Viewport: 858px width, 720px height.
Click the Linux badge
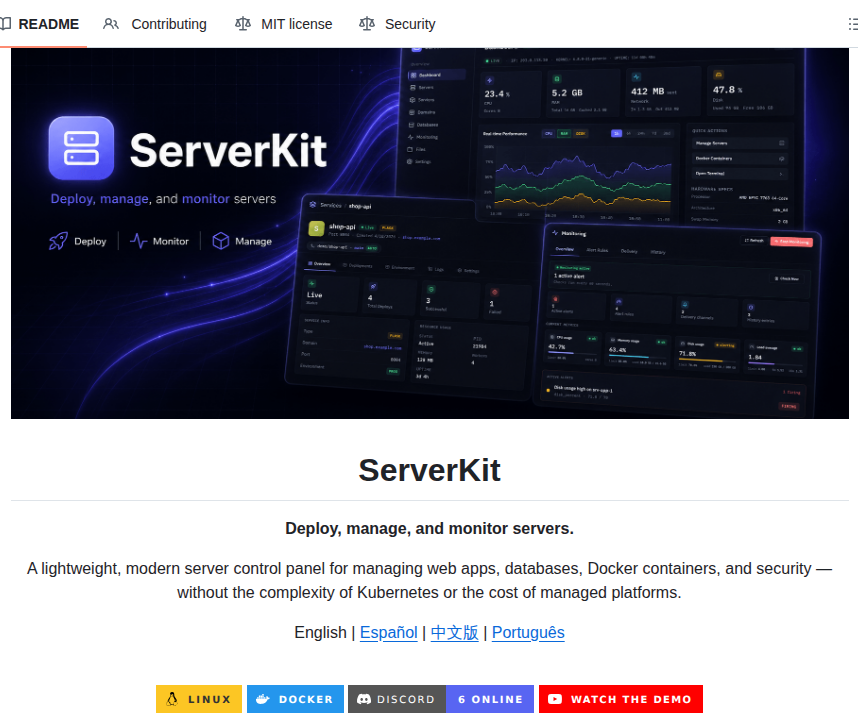point(199,699)
